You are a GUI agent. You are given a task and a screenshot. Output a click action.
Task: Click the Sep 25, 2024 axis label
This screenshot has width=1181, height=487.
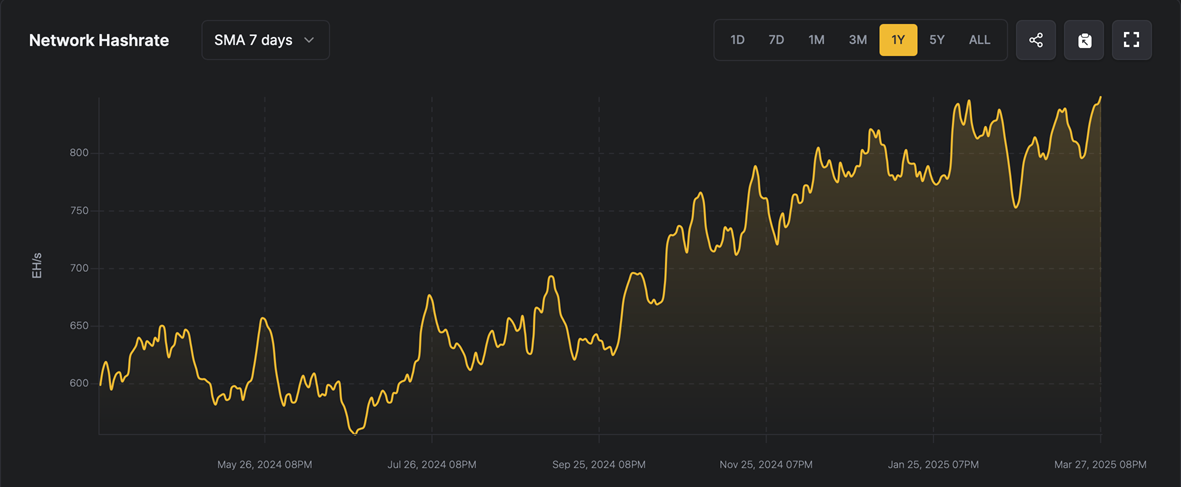[x=598, y=465]
